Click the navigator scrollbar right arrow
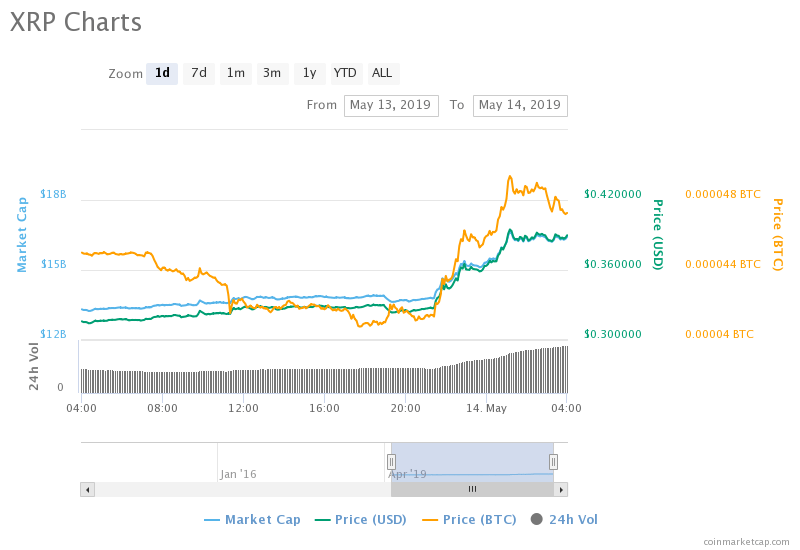This screenshot has height=550, width=800. click(561, 489)
